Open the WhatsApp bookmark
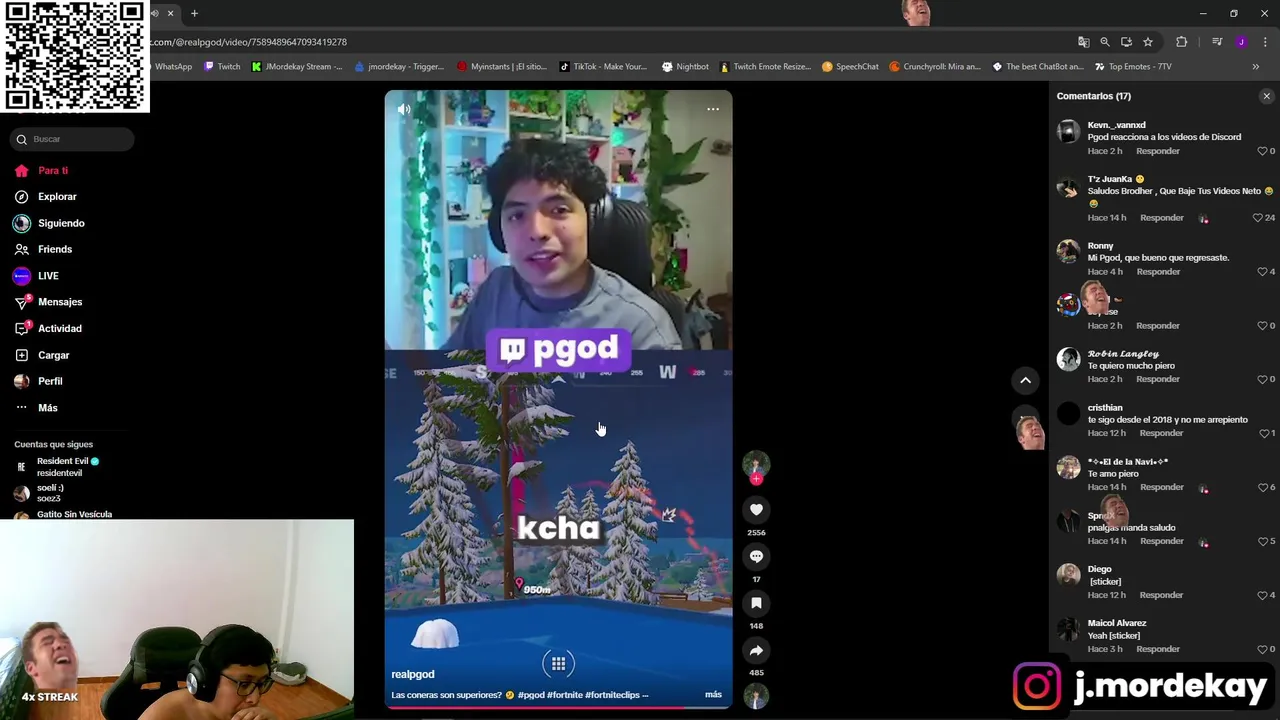This screenshot has height=720, width=1280. pos(172,67)
